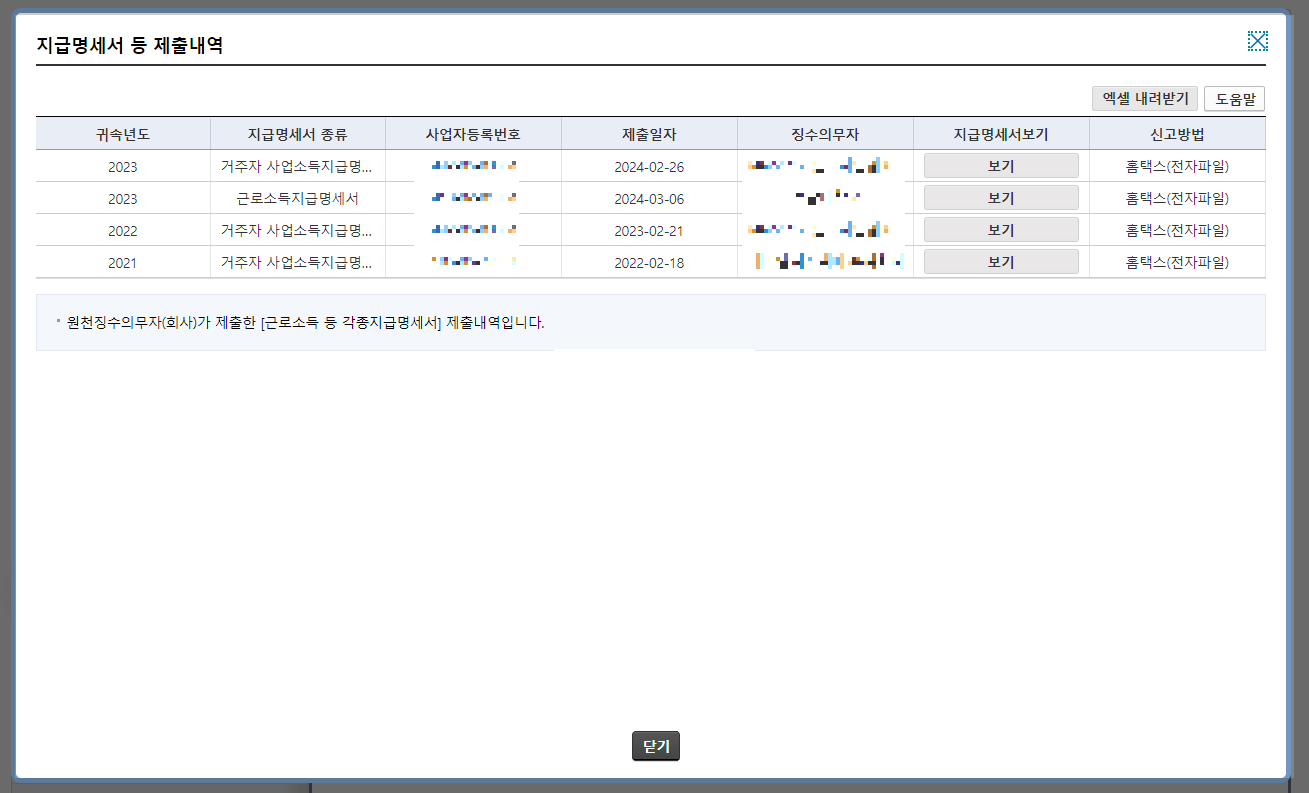Click the 원천징수의무자(회사) notice text
Viewport: 1309px width, 793px height.
pos(305,323)
